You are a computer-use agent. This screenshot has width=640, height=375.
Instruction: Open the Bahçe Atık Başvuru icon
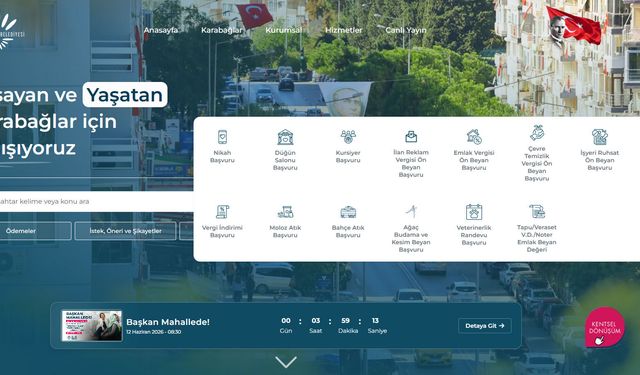pos(348,212)
